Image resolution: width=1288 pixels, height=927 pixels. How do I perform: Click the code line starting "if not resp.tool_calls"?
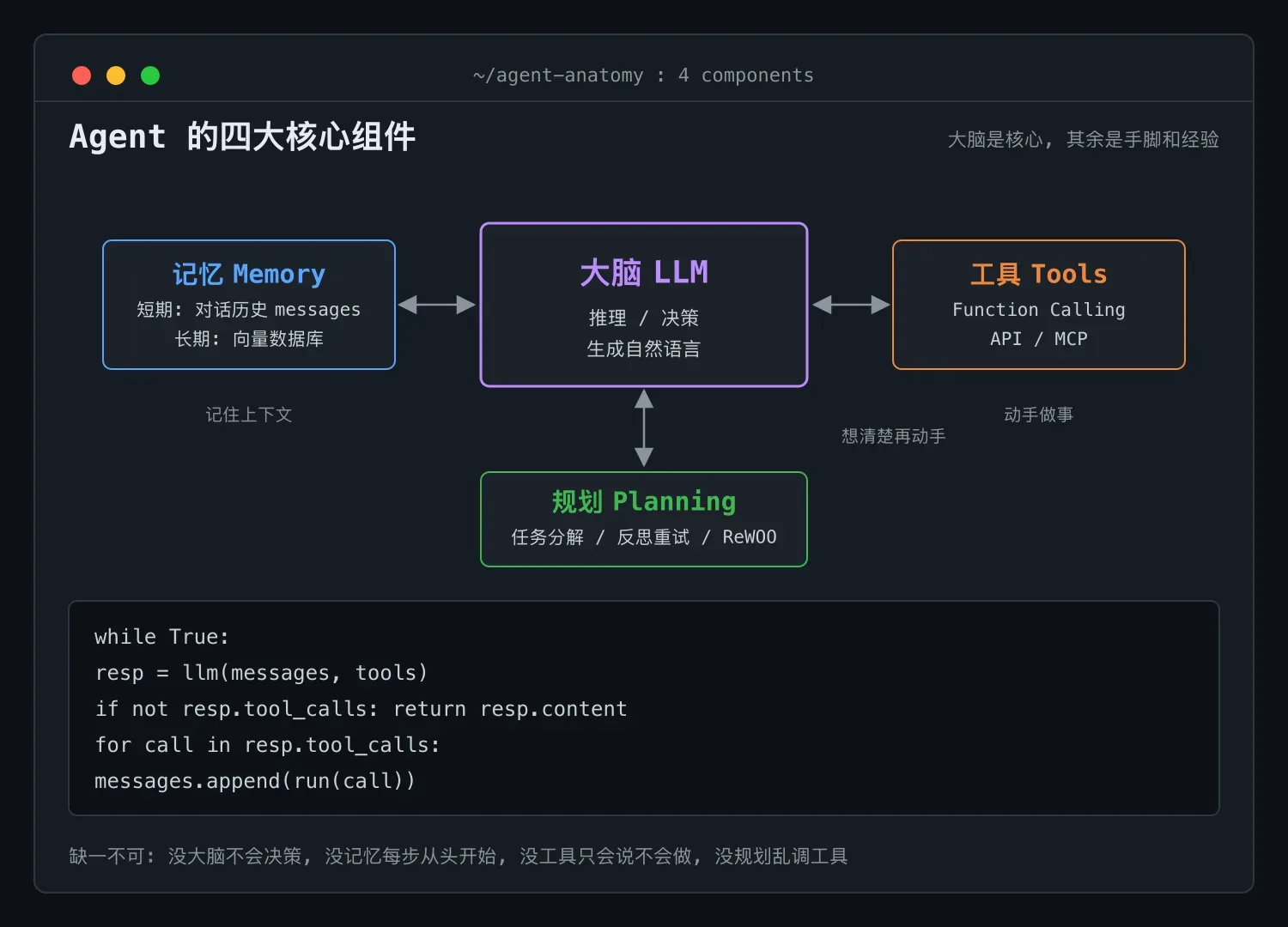361,709
